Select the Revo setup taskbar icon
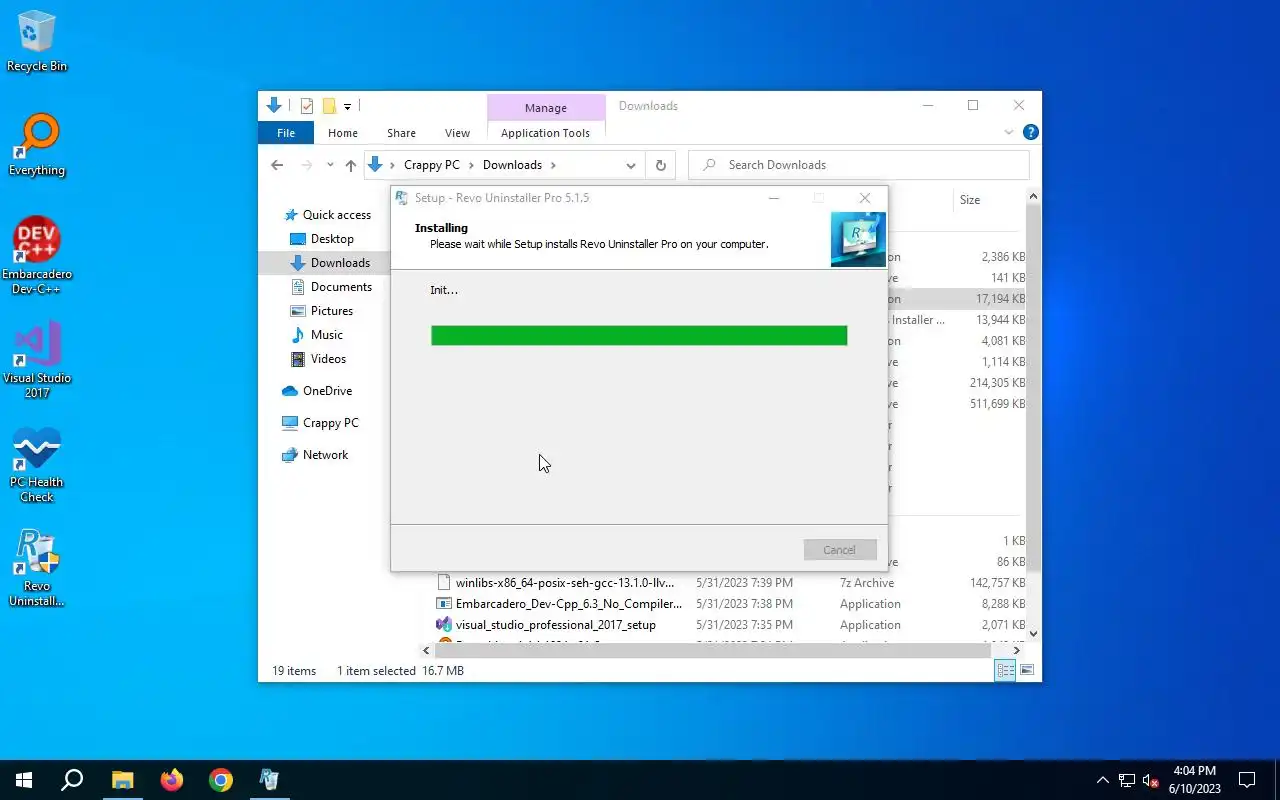 coord(270,780)
